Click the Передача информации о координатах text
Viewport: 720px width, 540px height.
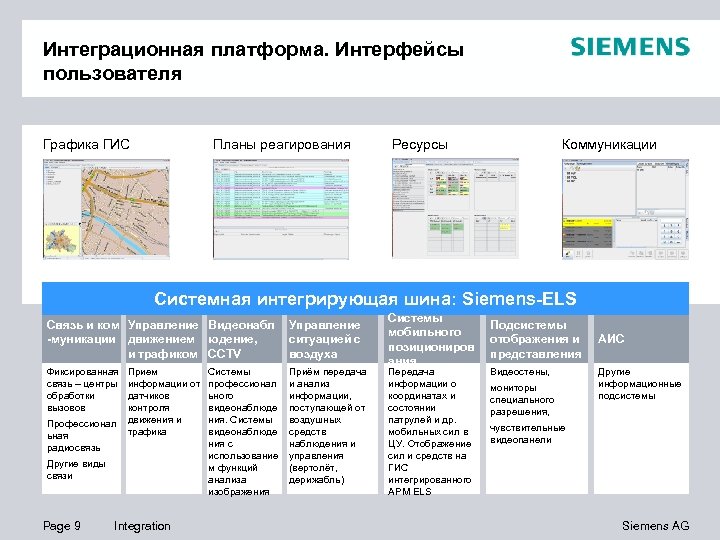pyautogui.click(x=429, y=431)
